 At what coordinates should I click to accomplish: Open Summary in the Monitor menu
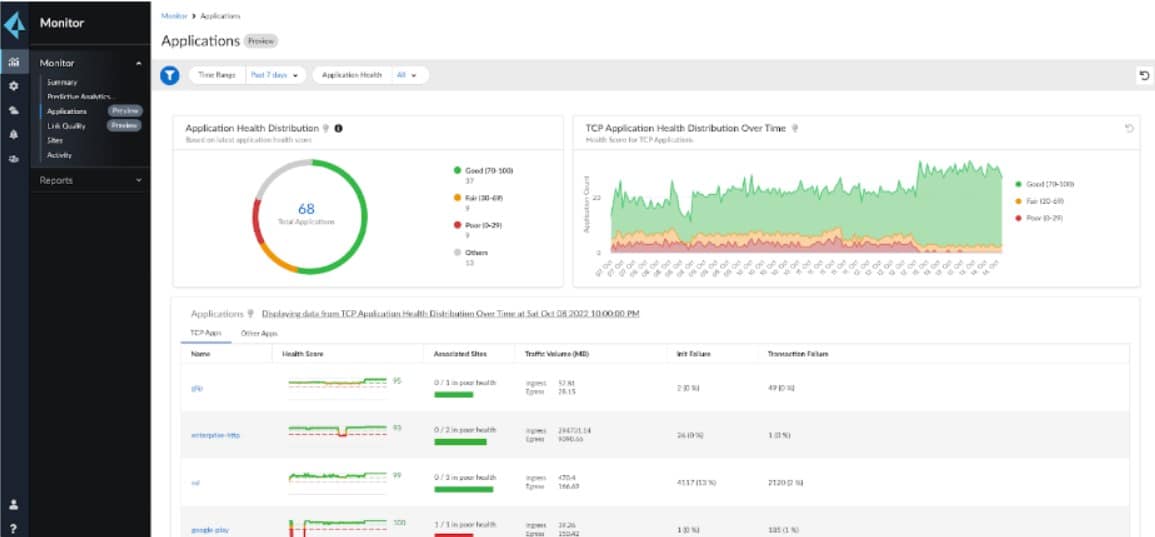pos(62,83)
